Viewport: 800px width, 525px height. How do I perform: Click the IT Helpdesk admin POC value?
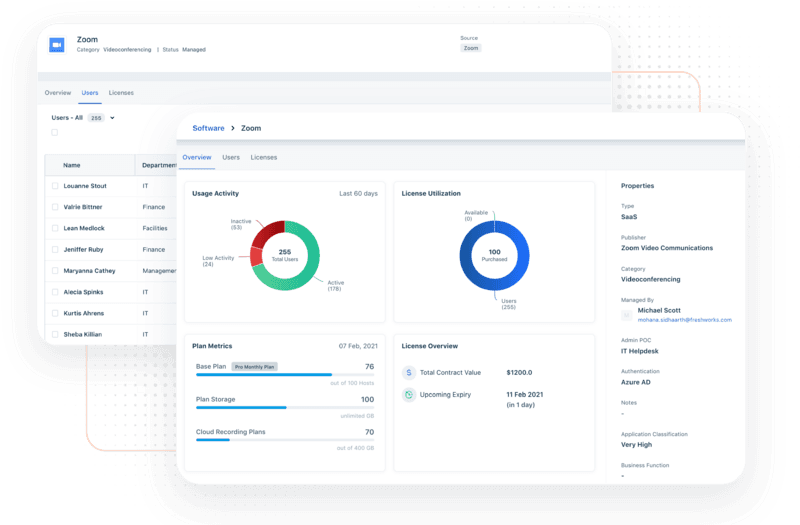coord(639,352)
